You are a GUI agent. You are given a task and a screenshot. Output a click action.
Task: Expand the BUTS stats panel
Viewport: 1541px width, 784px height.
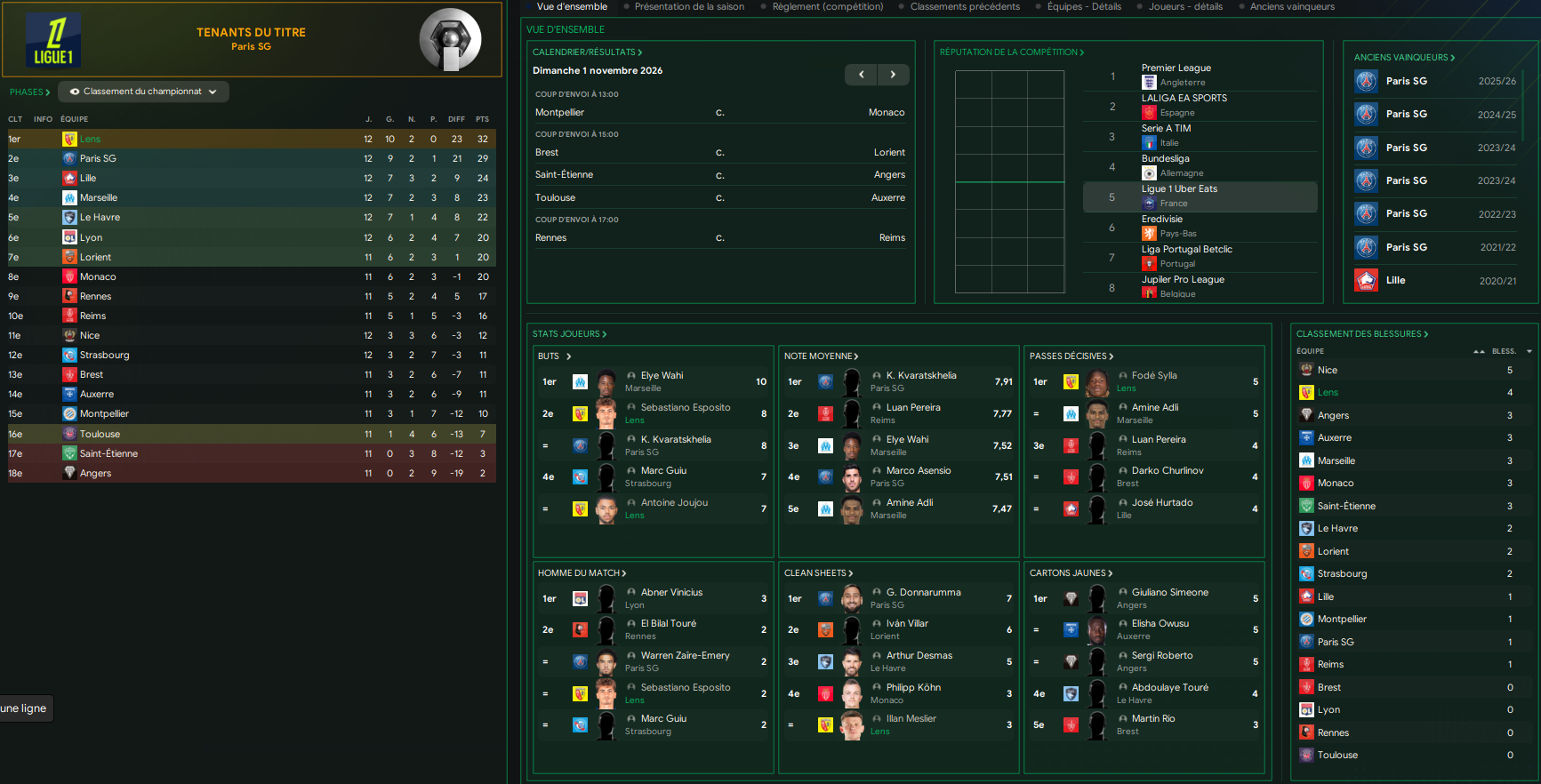point(554,356)
